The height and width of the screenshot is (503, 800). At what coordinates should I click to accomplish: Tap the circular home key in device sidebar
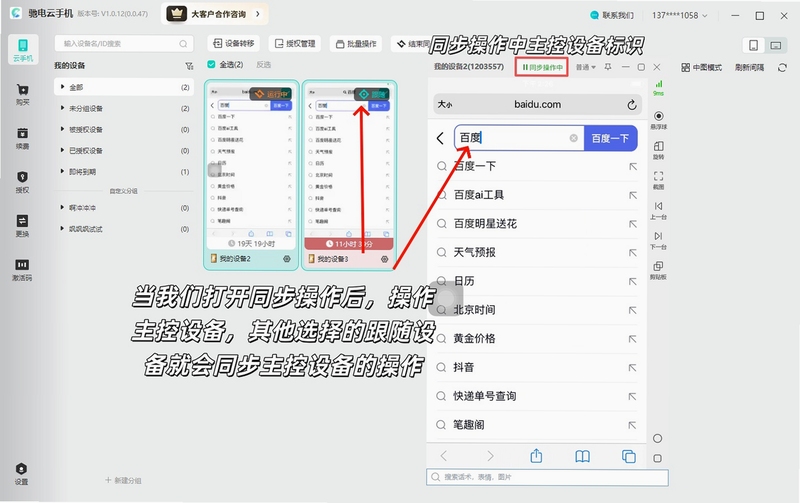click(658, 439)
